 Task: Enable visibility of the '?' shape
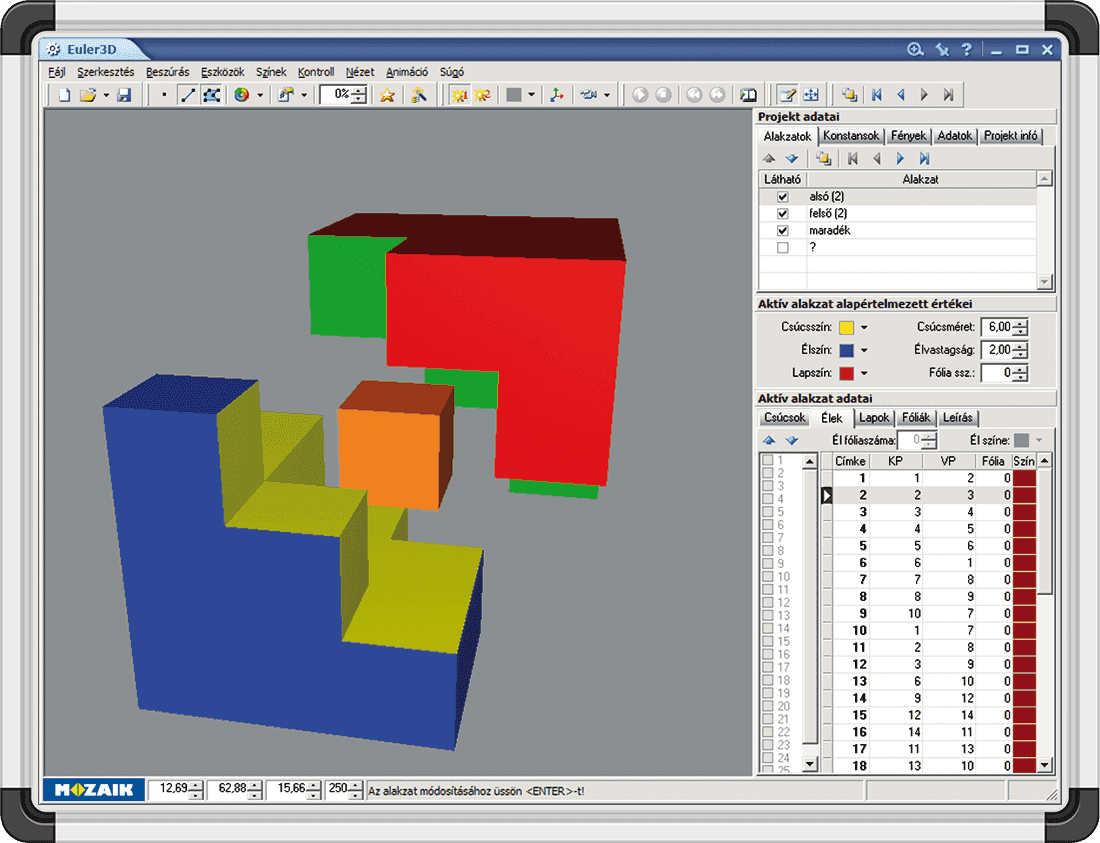click(783, 247)
